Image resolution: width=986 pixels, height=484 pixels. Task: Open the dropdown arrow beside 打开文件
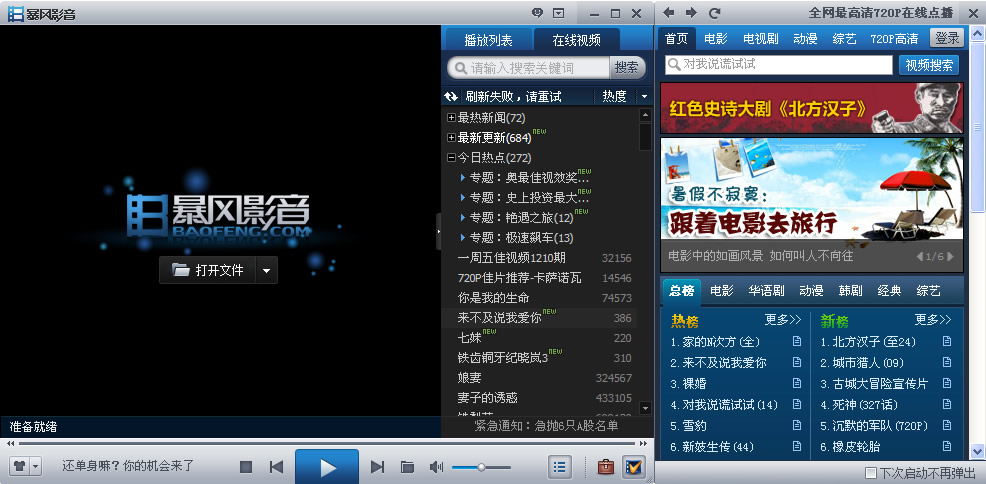click(x=266, y=270)
